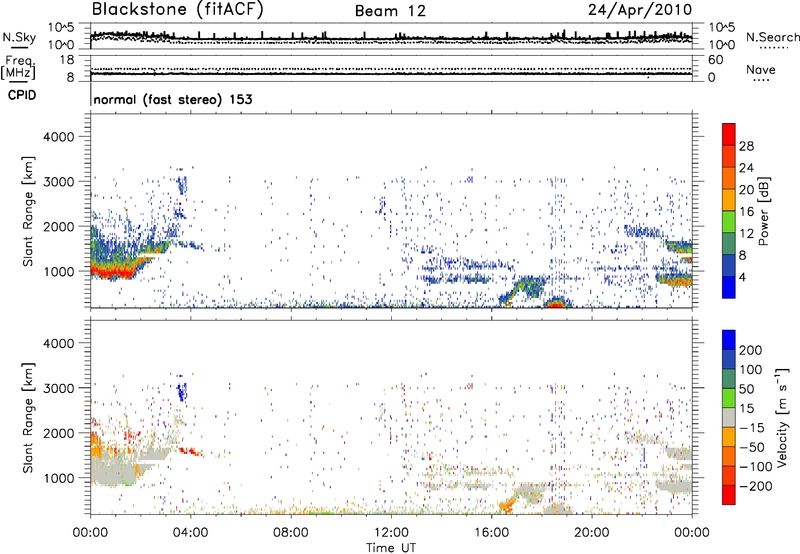Click the '1000' tick in velocity panel

58,478
